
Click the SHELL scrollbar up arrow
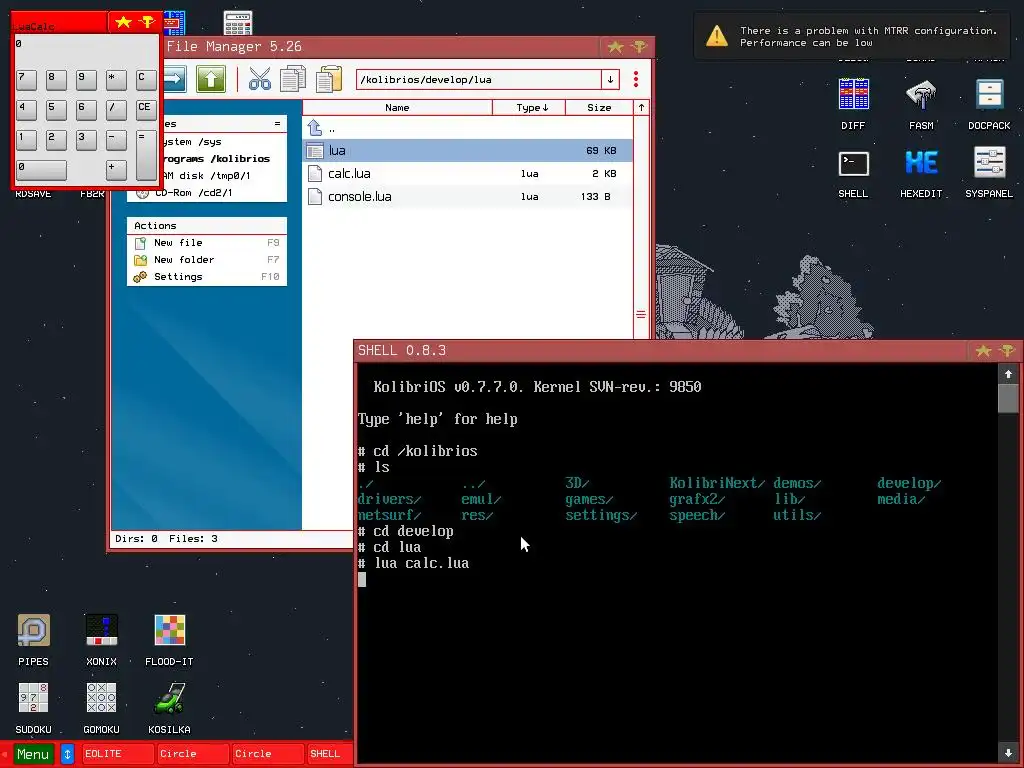[x=1008, y=374]
